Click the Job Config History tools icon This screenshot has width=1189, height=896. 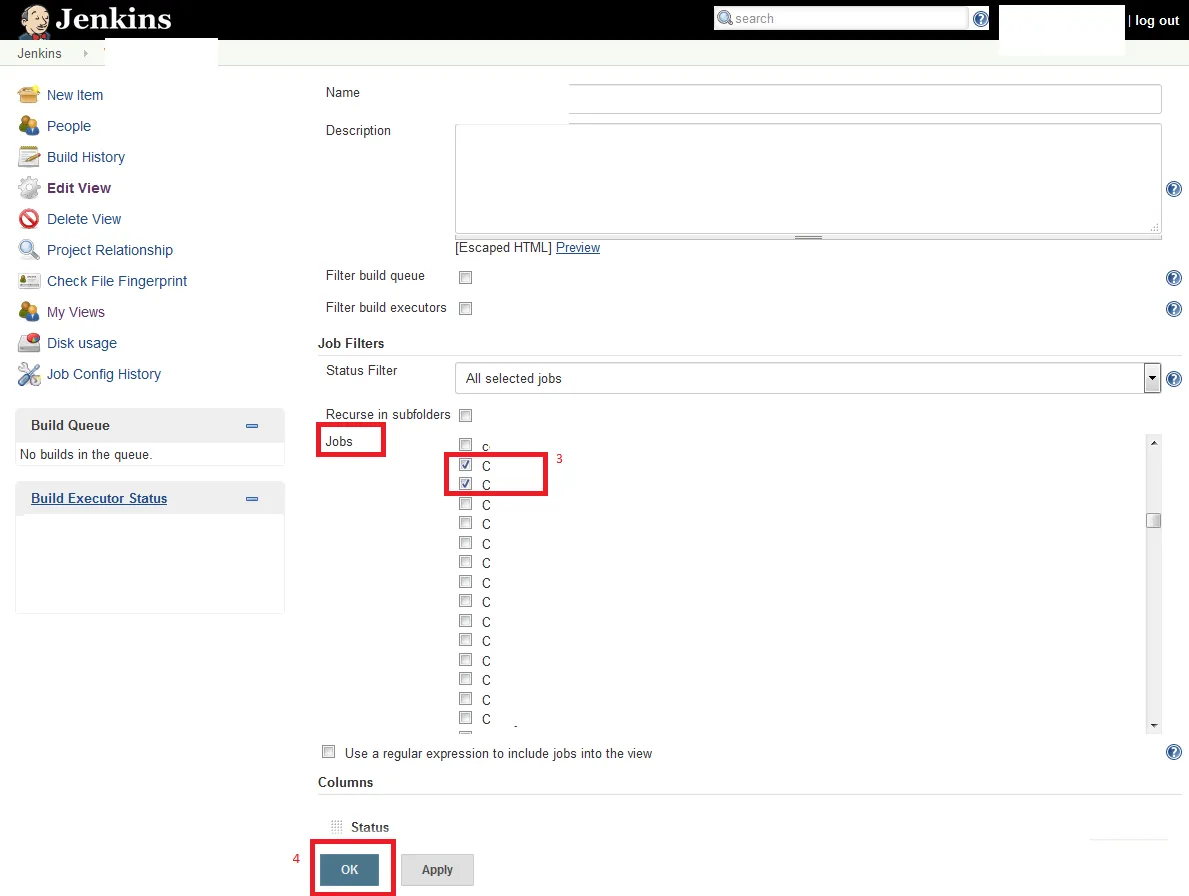point(29,374)
